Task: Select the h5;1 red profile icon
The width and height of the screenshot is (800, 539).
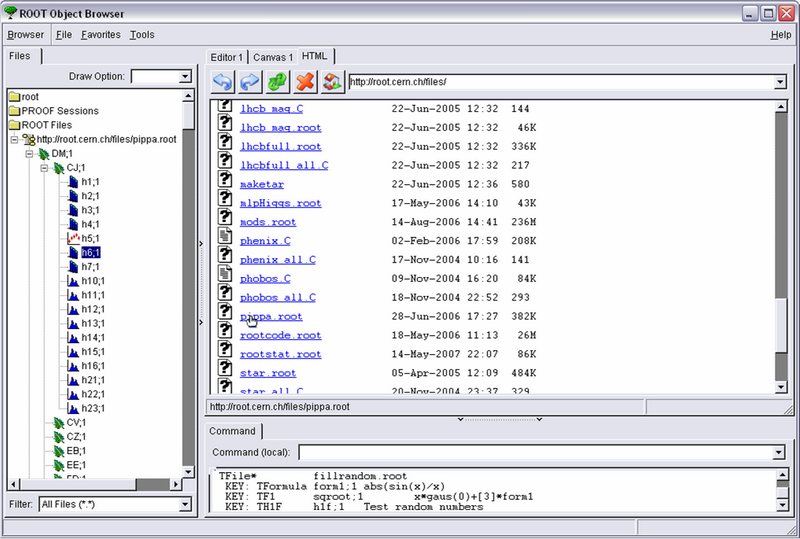Action: pyautogui.click(x=73, y=238)
